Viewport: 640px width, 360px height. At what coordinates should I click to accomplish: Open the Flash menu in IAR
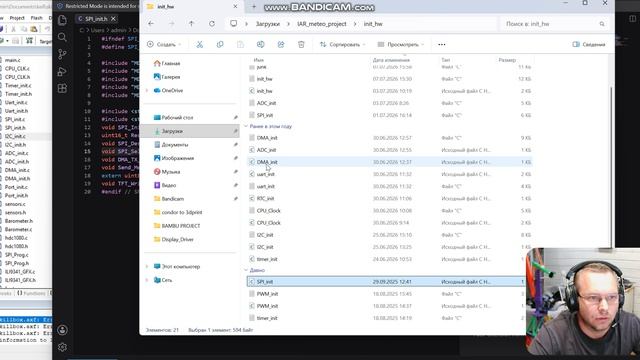(36, 18)
